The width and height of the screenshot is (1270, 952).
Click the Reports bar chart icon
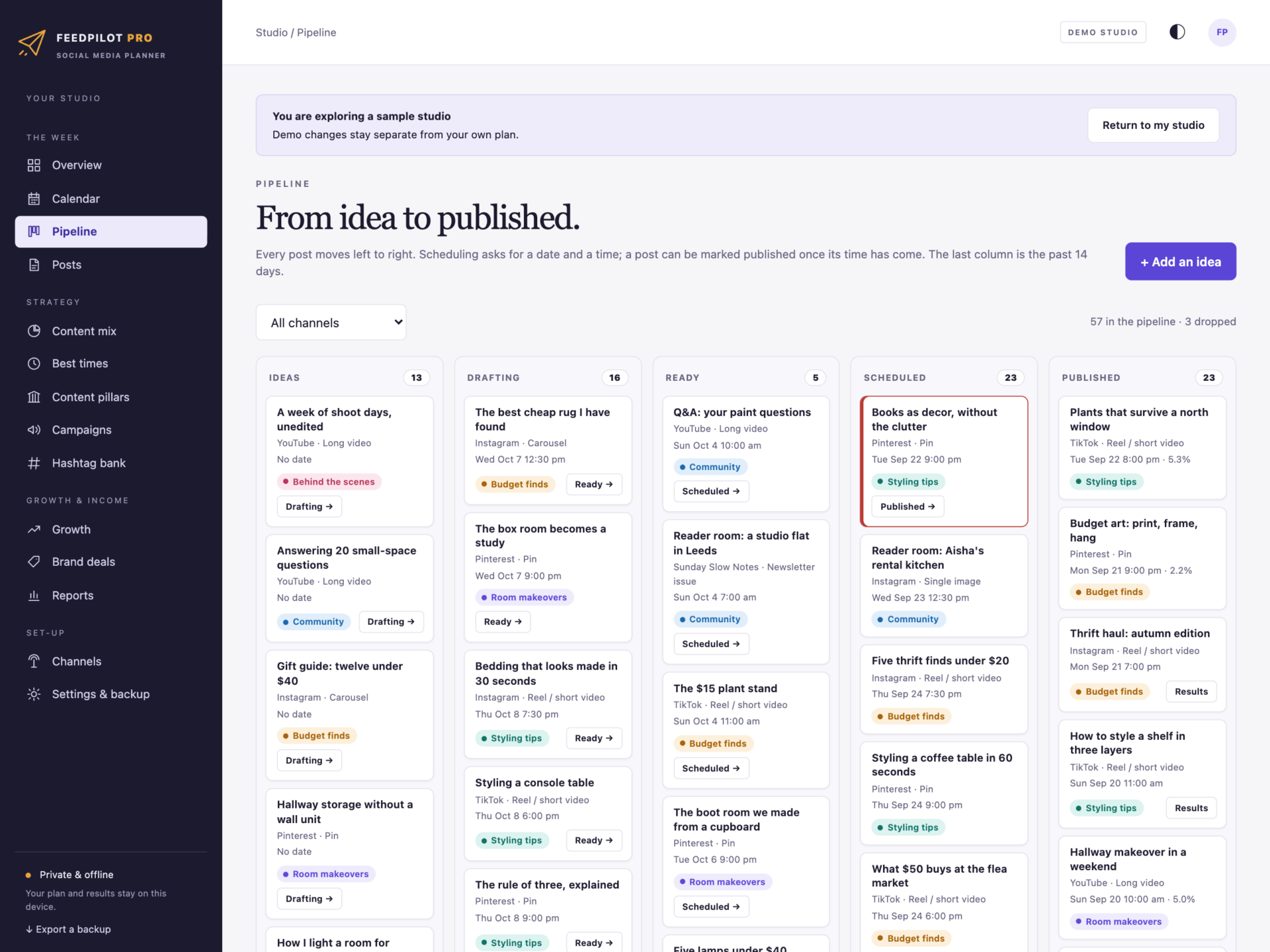pos(34,595)
